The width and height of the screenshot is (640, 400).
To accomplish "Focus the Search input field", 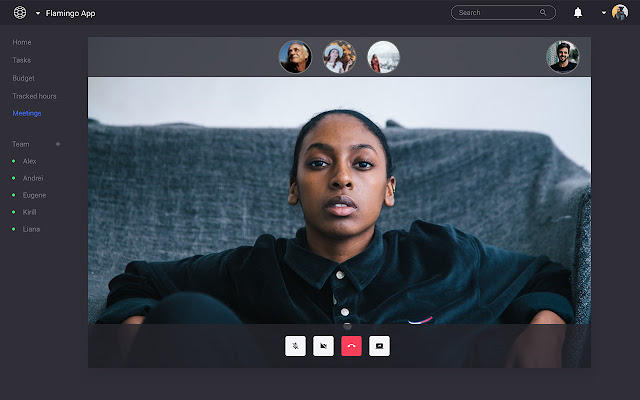I will [x=503, y=13].
